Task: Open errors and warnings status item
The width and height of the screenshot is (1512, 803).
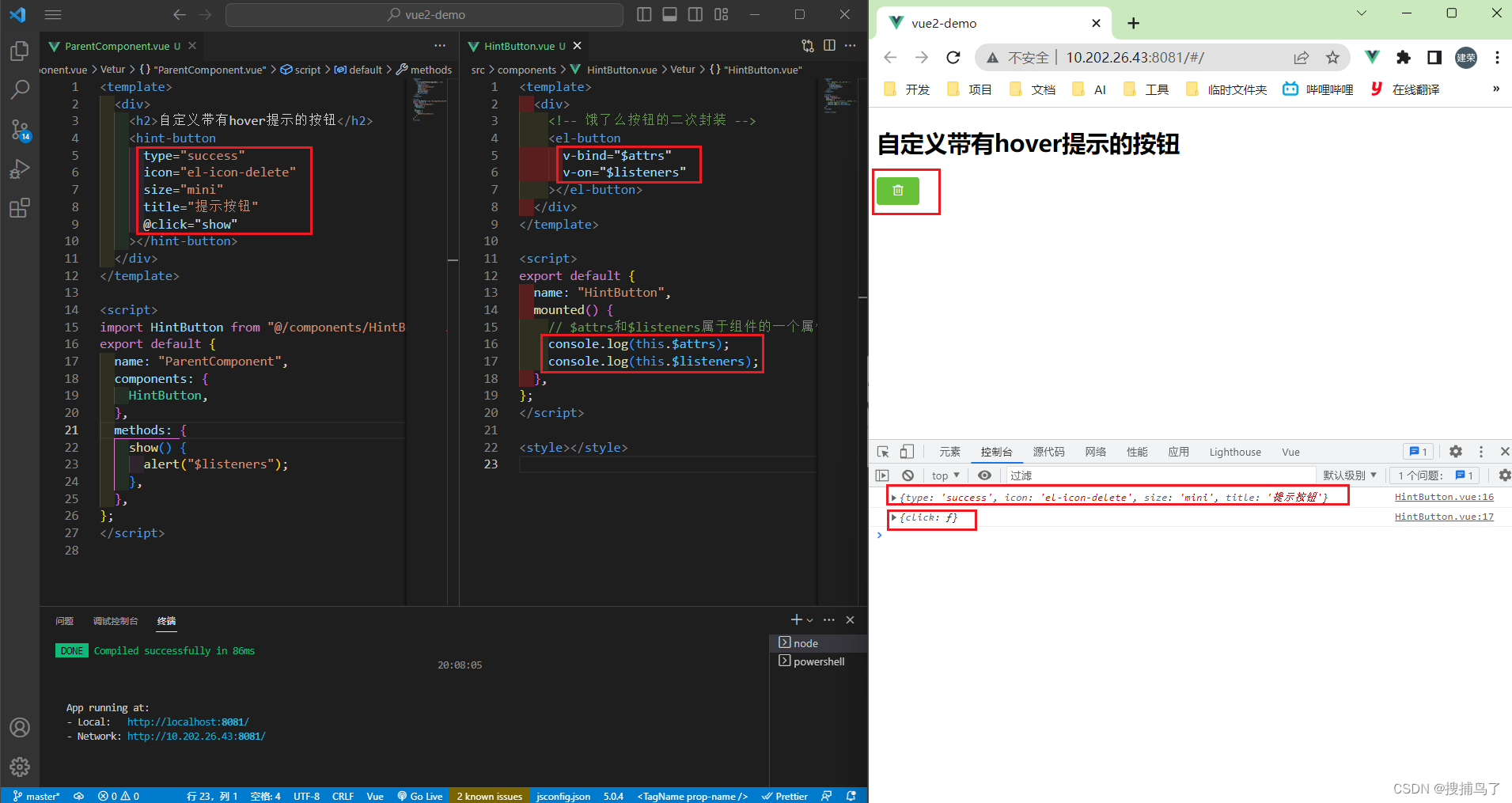Action: pos(119,796)
